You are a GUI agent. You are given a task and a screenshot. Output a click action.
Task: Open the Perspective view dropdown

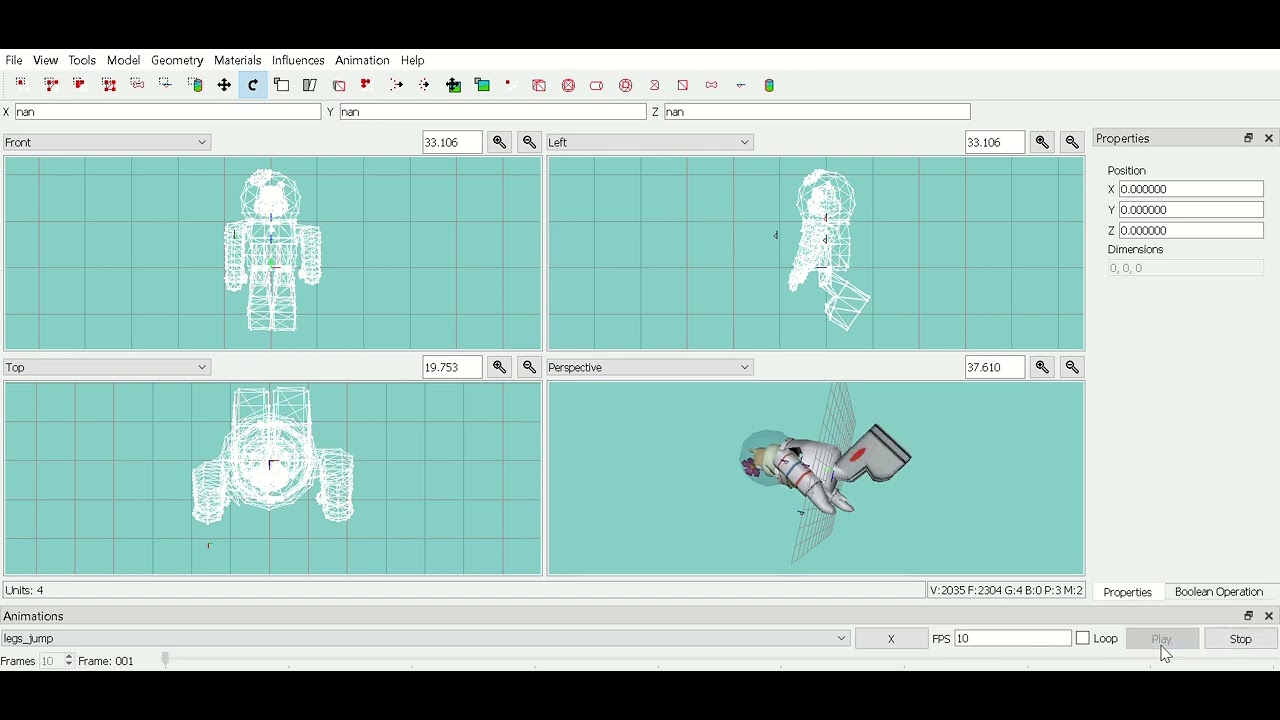coord(650,367)
